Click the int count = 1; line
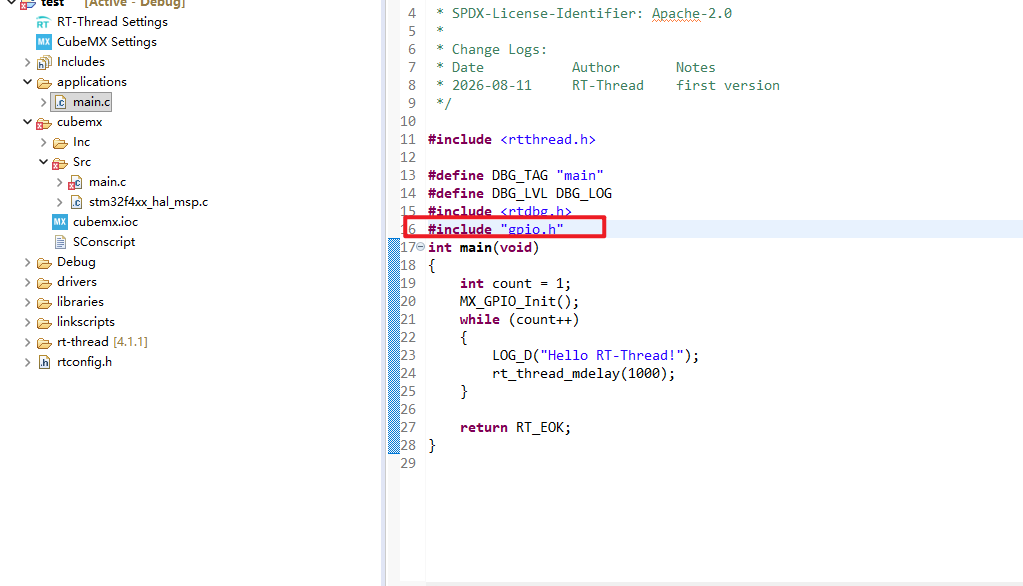This screenshot has width=1023, height=586. point(515,284)
